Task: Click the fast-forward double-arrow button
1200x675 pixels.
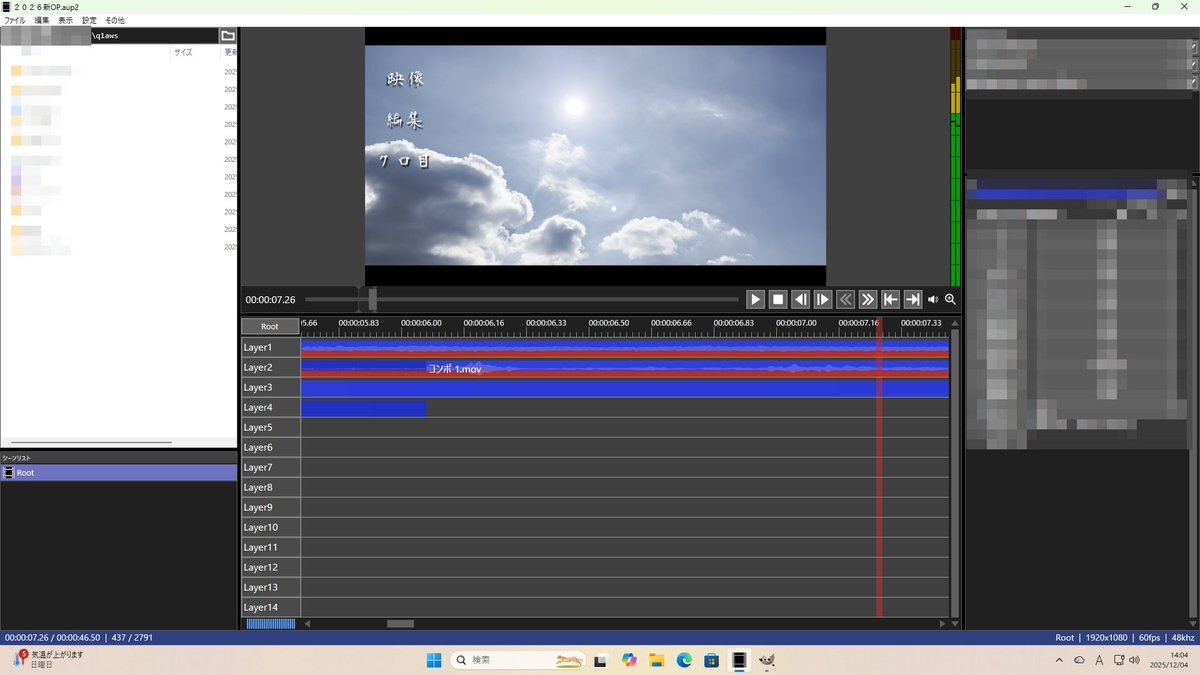Action: tap(867, 299)
